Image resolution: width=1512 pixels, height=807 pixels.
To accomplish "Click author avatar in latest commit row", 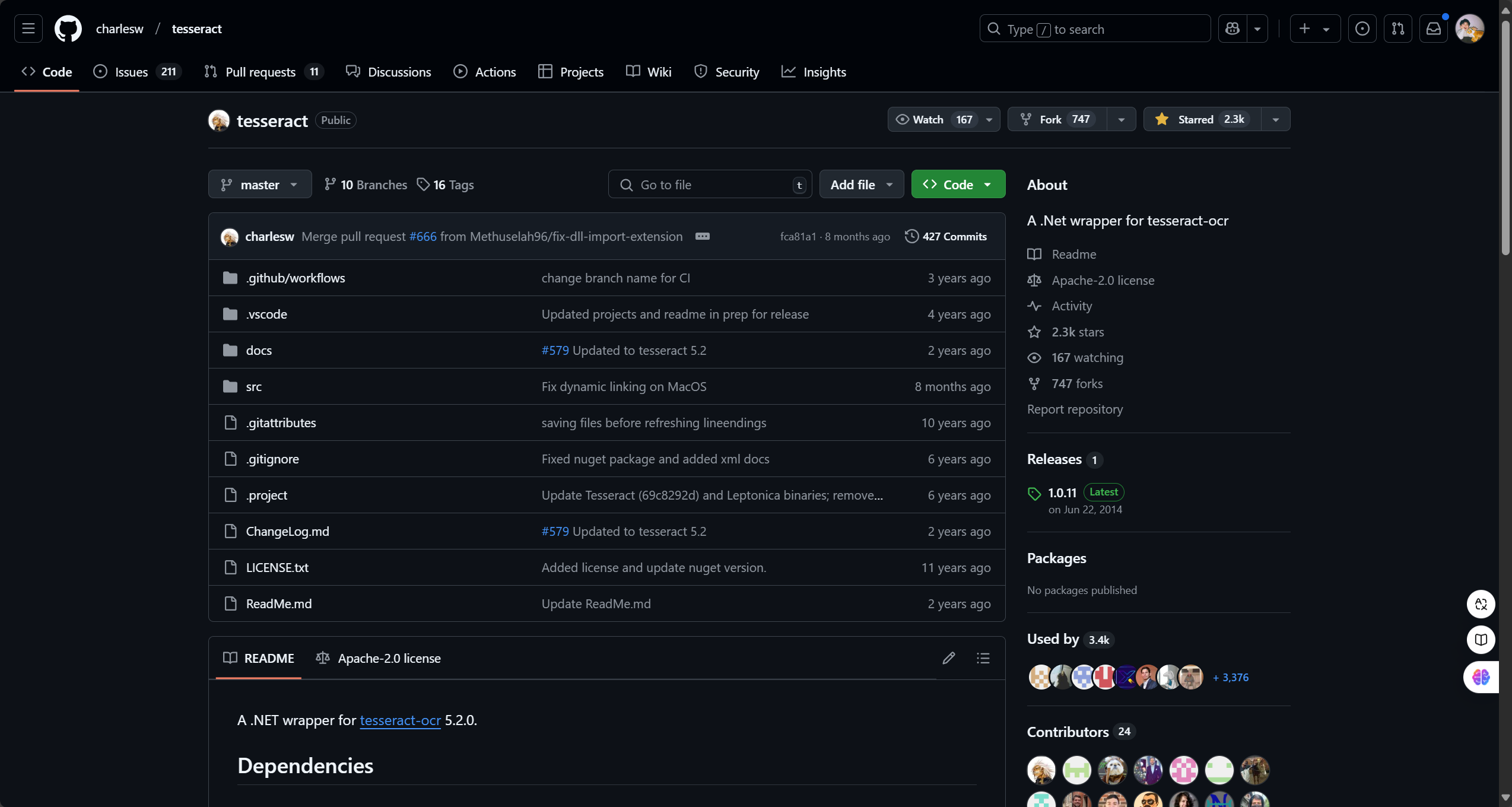I will pyautogui.click(x=230, y=237).
